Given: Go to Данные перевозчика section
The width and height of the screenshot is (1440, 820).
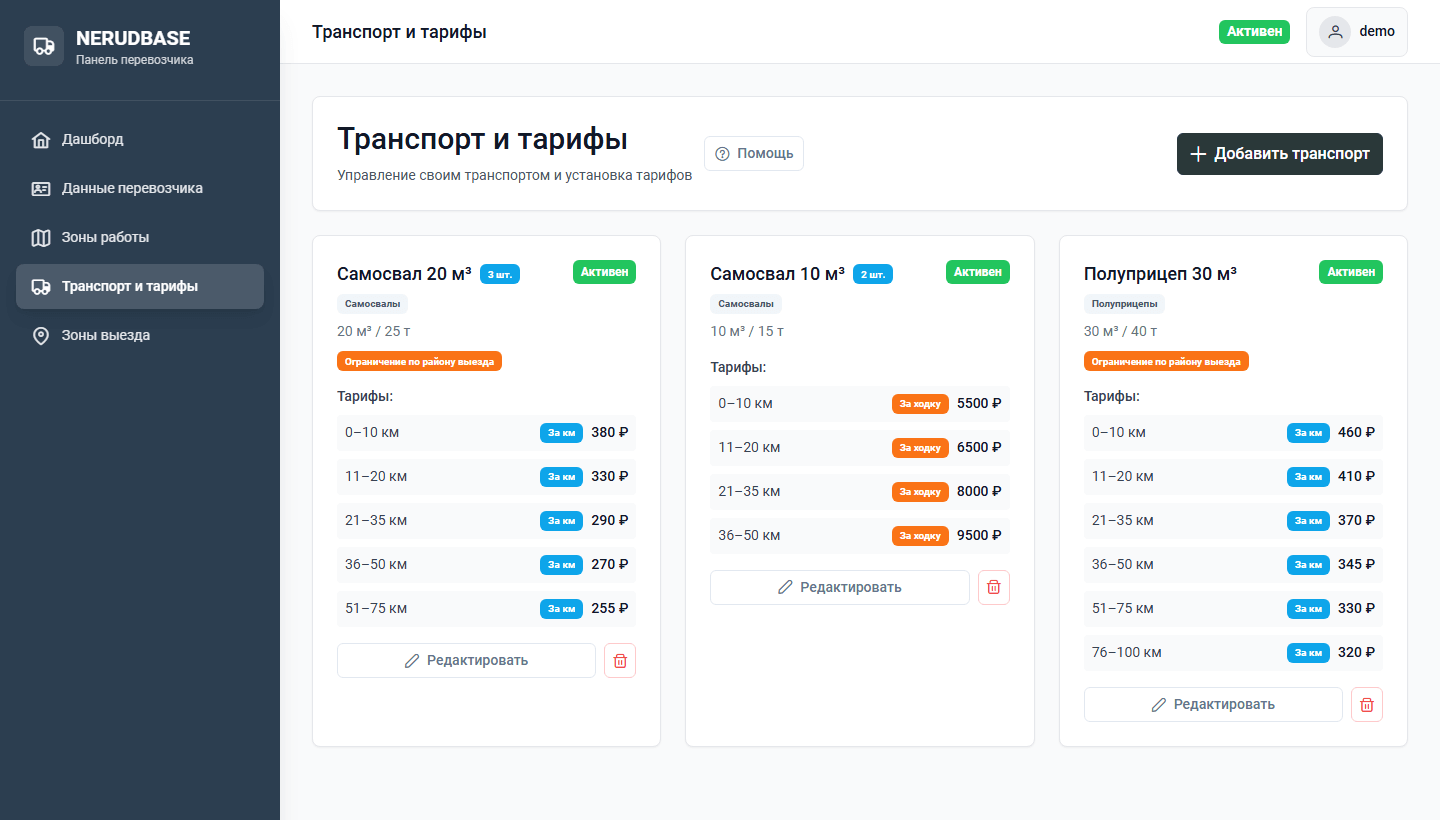Looking at the screenshot, I should tap(140, 189).
